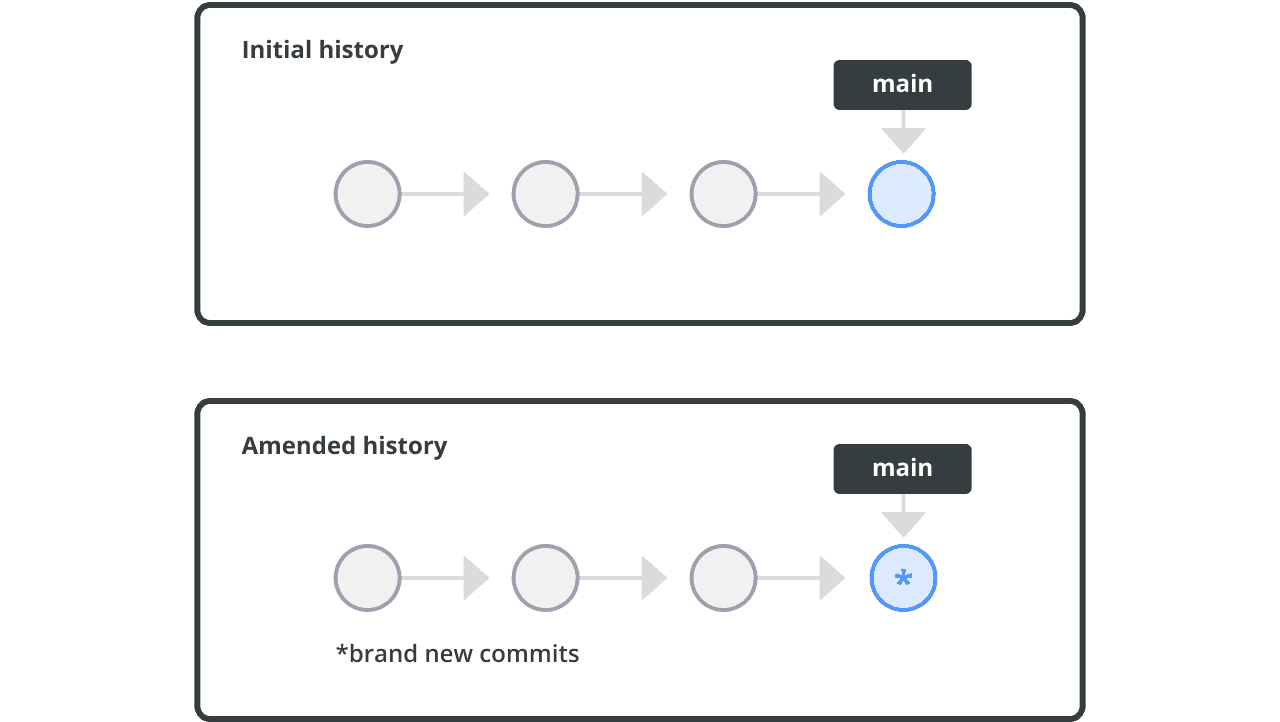Click the arrow after the first Amended history commit

[446, 578]
